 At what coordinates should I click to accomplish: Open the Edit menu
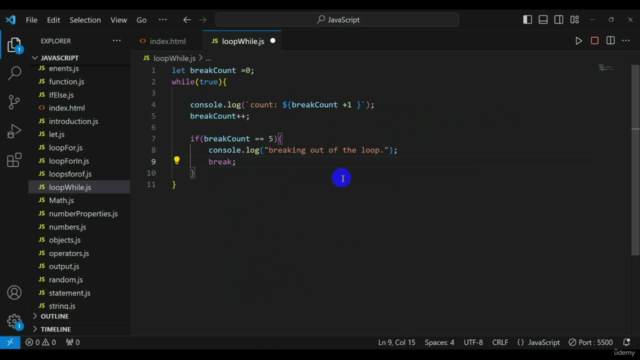click(53, 20)
